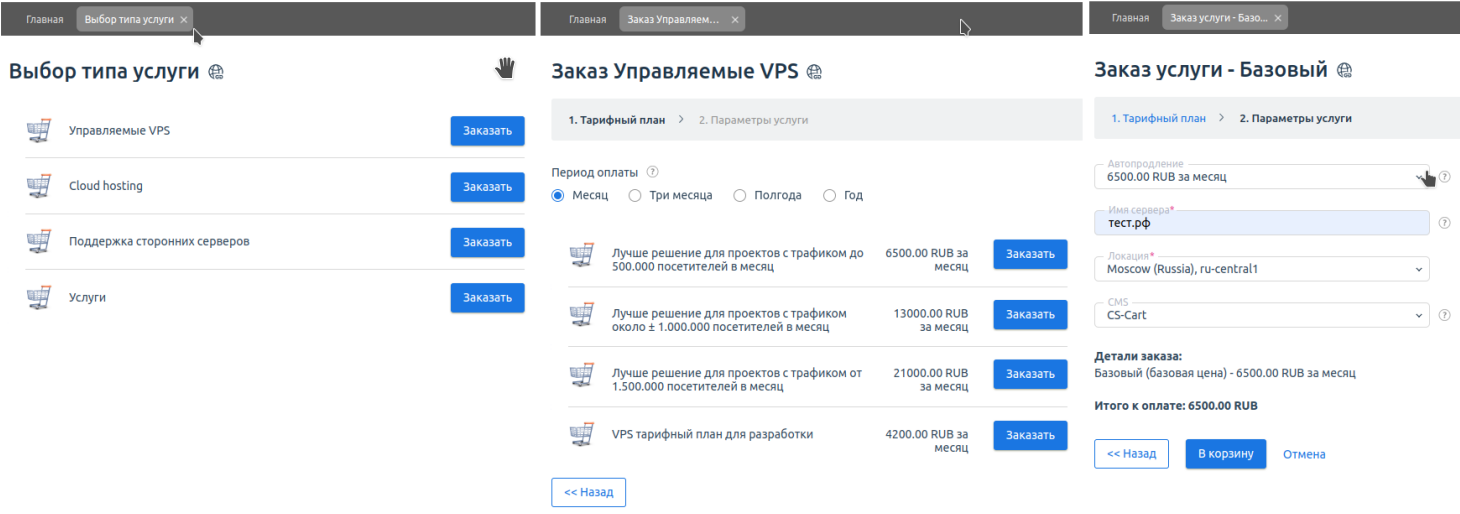The image size is (1460, 514).
Task: Click cart icon beside 6500.00 RUB tariff plan
Action: [x=581, y=255]
